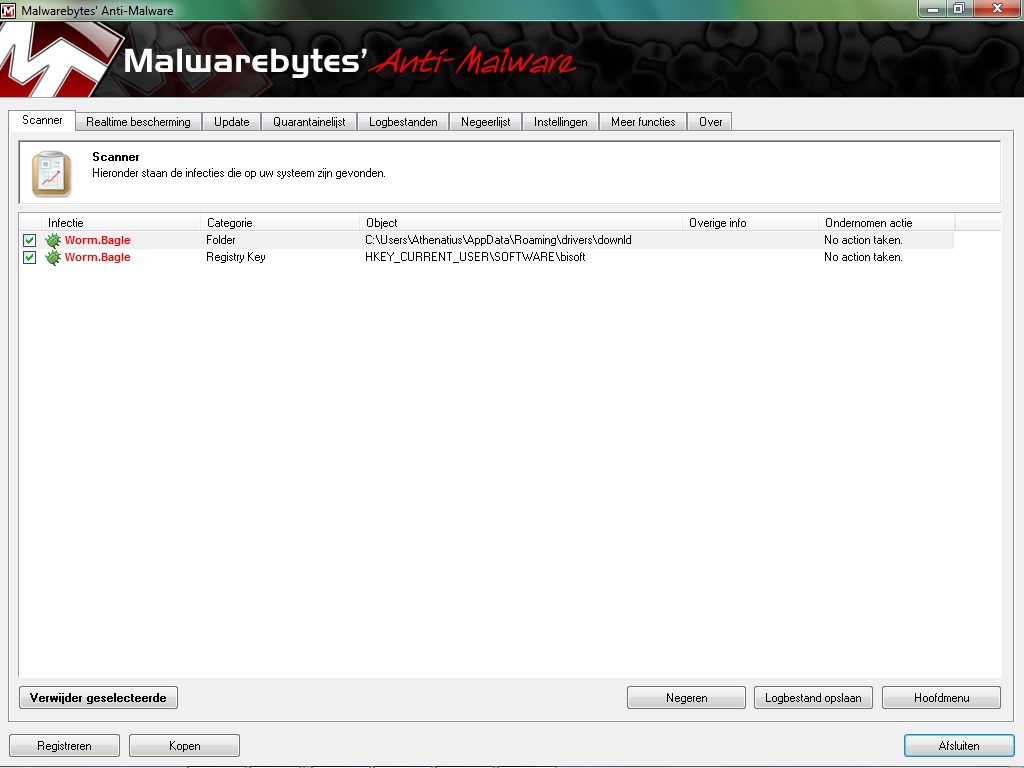The width and height of the screenshot is (1024, 768).
Task: Select the Worm.Bagle name in the Folder row
Action: pyautogui.click(x=97, y=240)
